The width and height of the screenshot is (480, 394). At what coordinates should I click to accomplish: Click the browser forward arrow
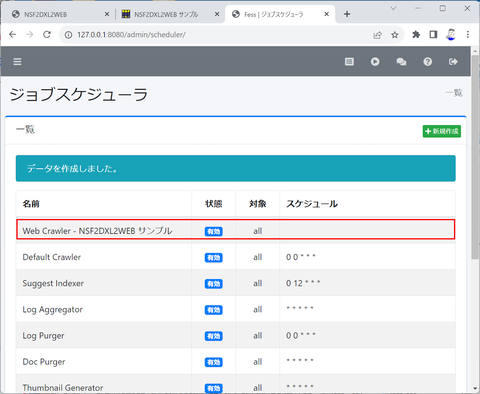point(30,34)
